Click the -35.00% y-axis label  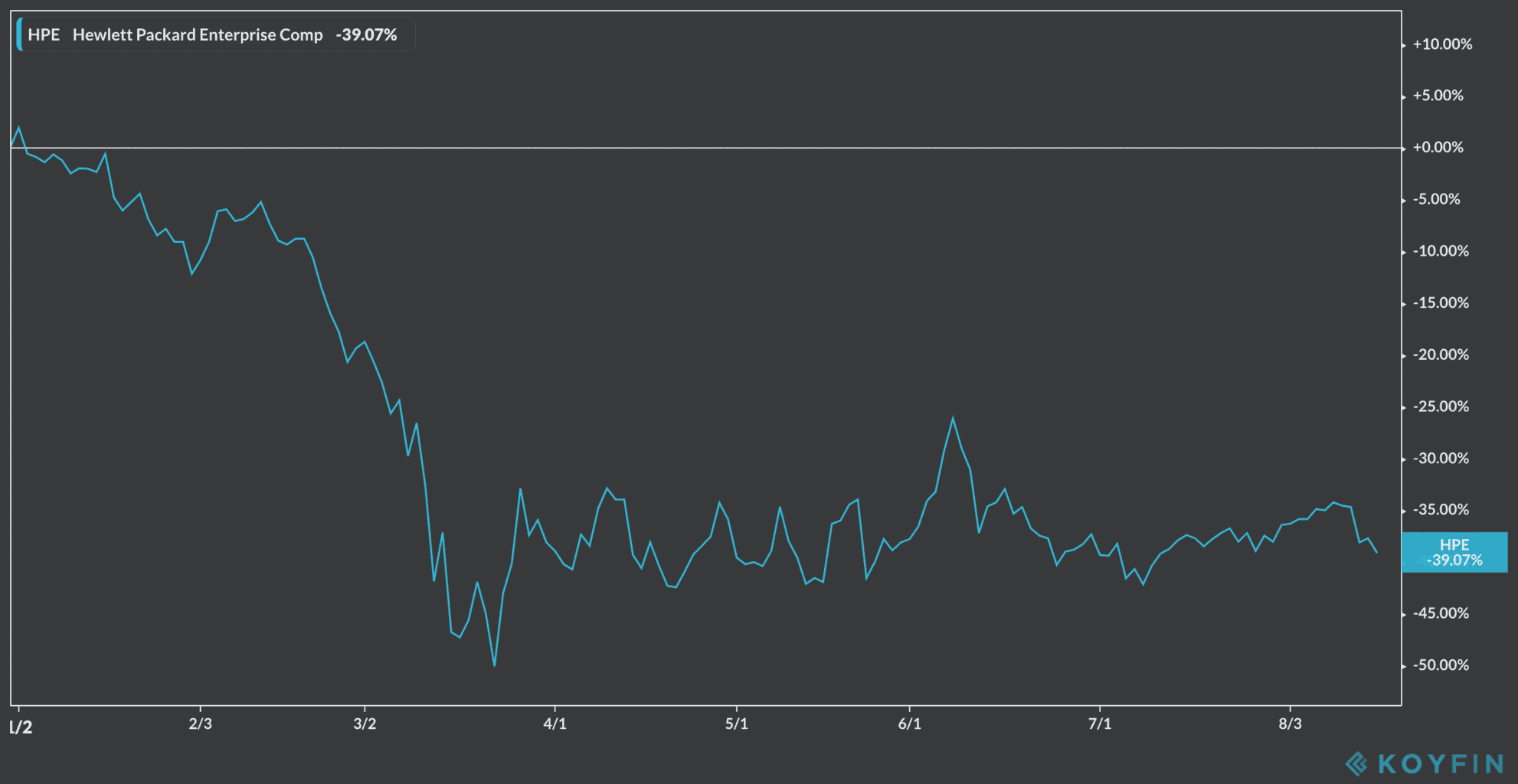pyautogui.click(x=1441, y=510)
